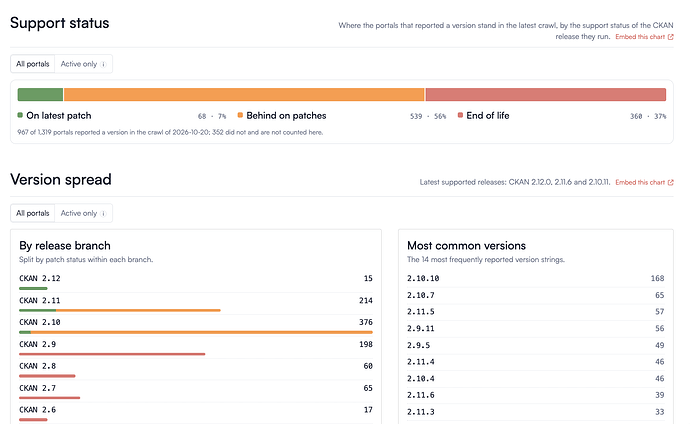Click the red bar under CKAN 2.8
690x424 pixels.
point(47,376)
